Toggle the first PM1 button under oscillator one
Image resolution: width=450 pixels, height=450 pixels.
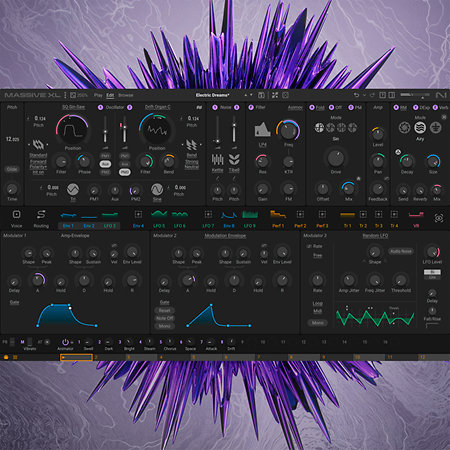pyautogui.click(x=105, y=156)
